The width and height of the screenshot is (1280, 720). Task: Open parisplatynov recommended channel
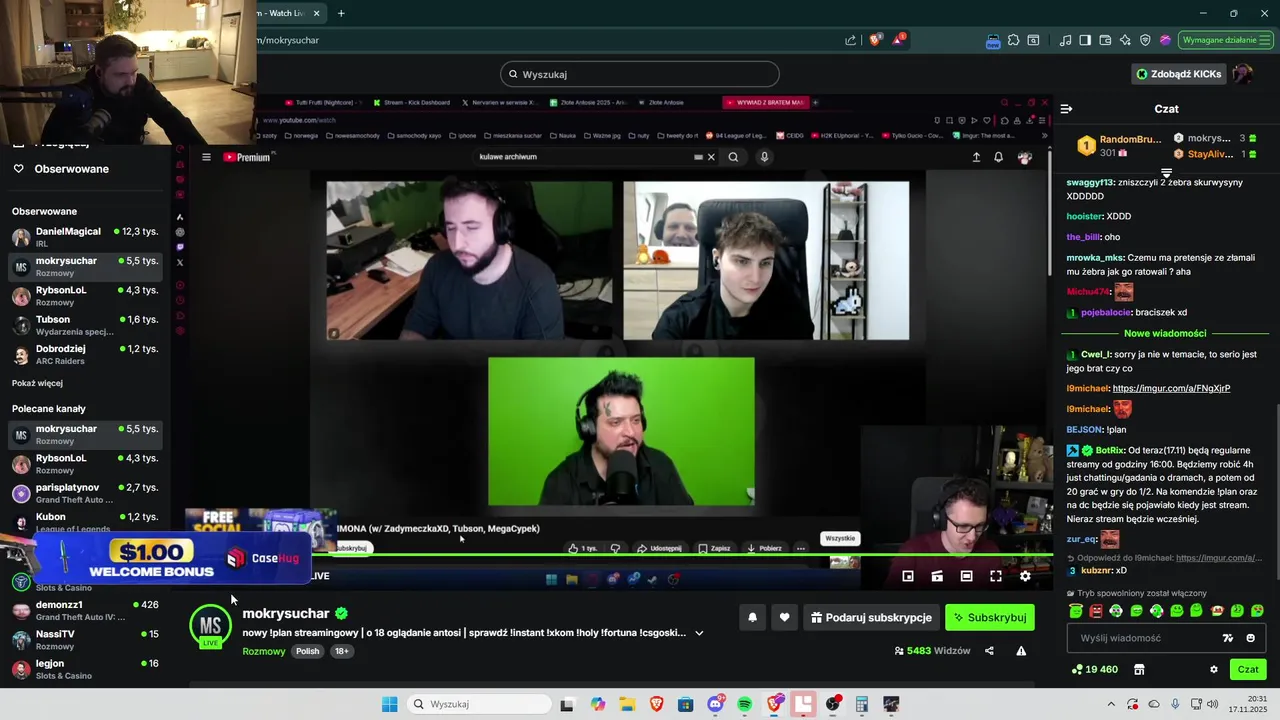click(x=85, y=493)
